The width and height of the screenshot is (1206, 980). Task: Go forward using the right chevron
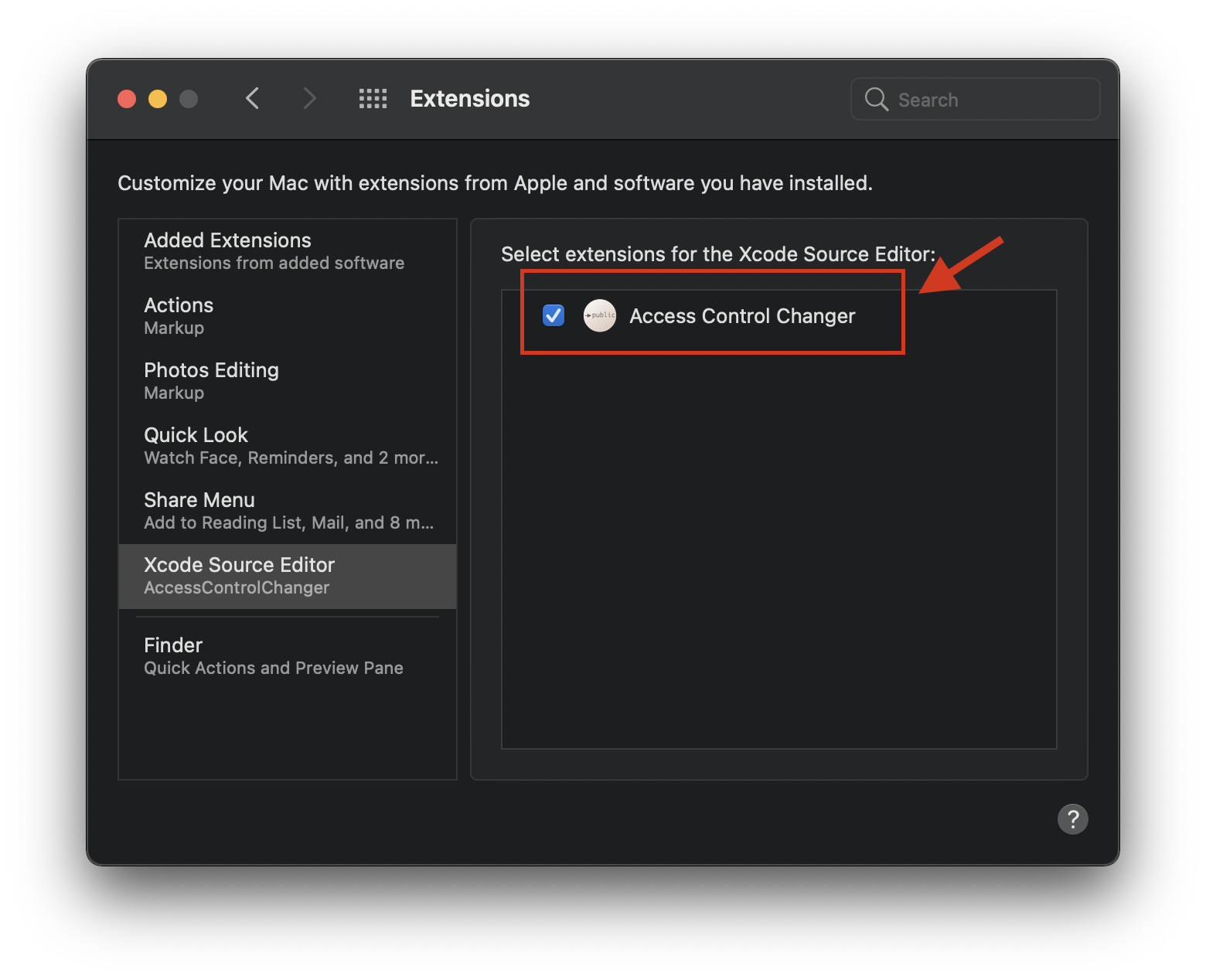[x=309, y=98]
